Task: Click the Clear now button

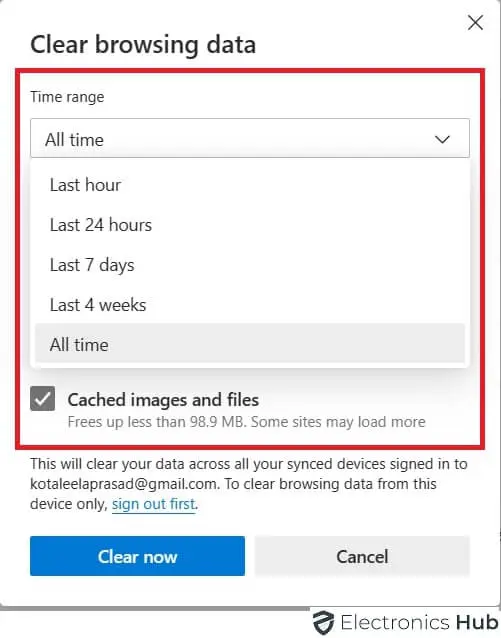Action: pyautogui.click(x=137, y=556)
